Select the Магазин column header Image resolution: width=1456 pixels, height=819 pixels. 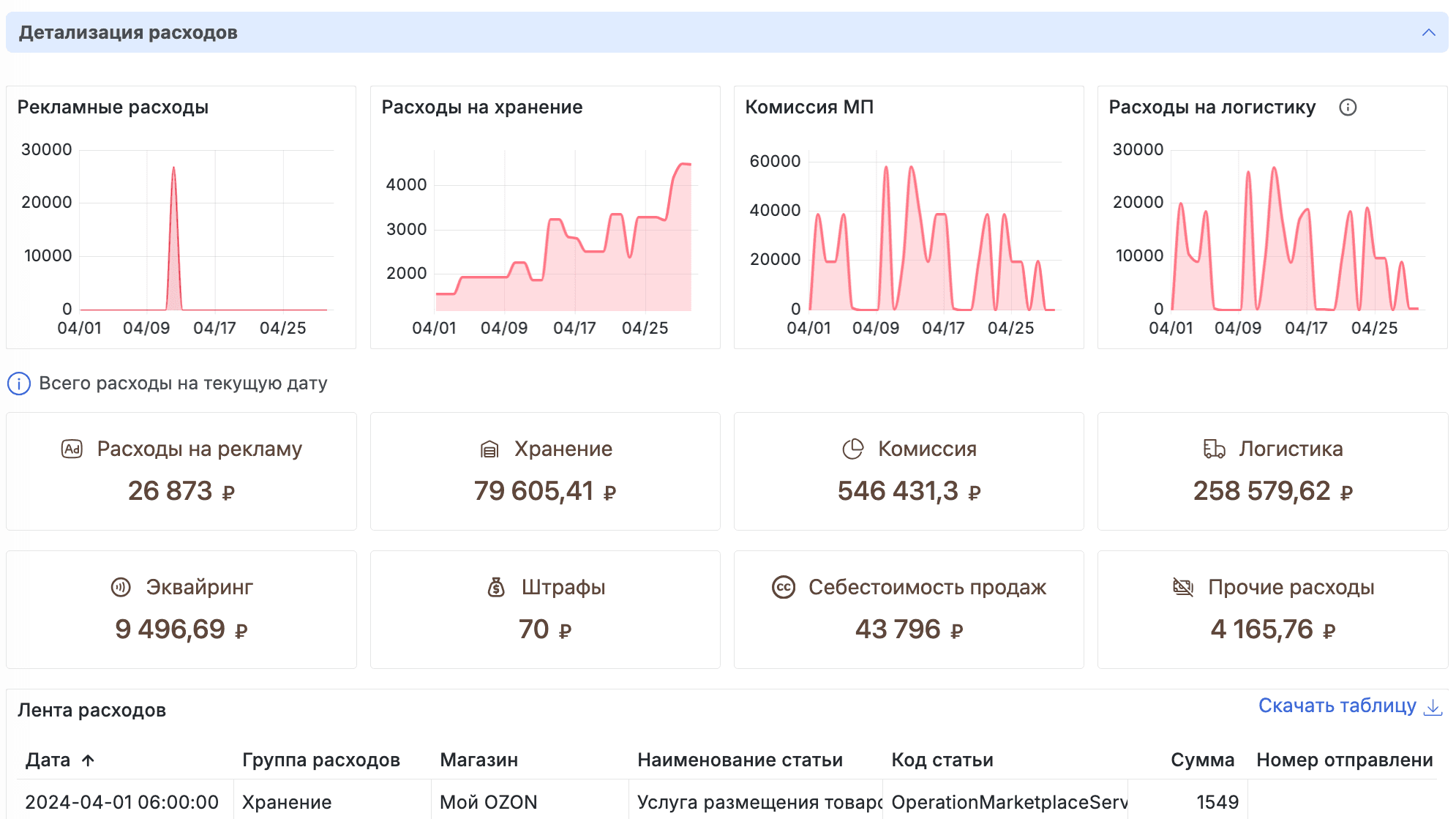coord(478,760)
